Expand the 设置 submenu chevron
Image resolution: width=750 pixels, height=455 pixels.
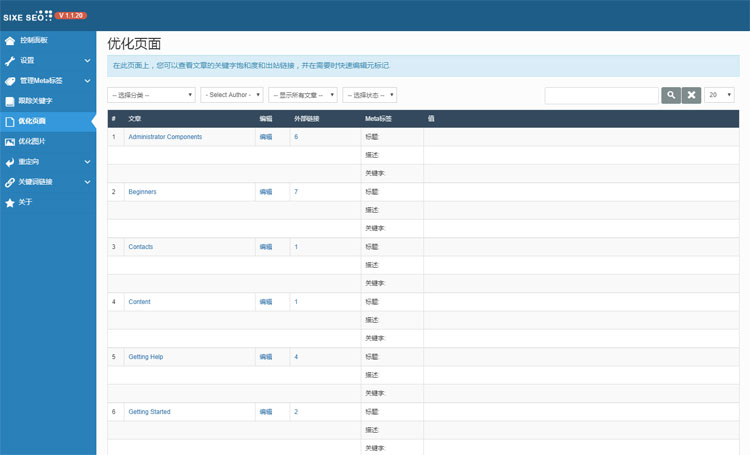pos(87,61)
